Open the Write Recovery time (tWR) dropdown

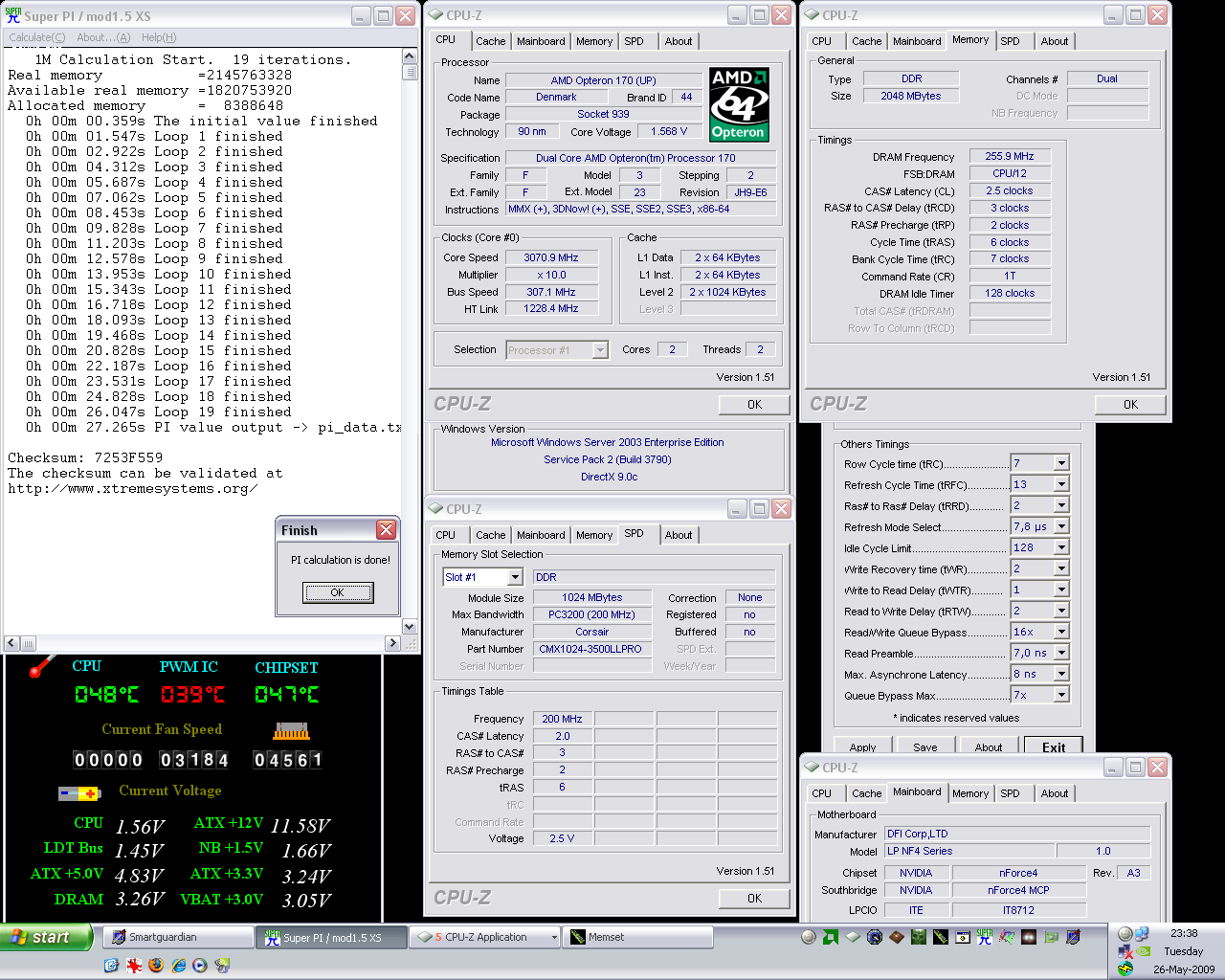click(x=1061, y=568)
